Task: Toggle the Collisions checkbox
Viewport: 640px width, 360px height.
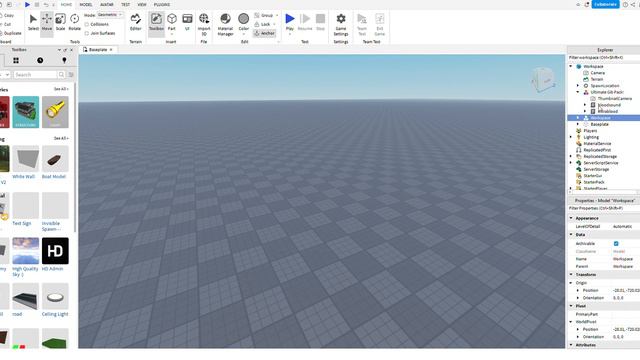Action: pos(87,24)
